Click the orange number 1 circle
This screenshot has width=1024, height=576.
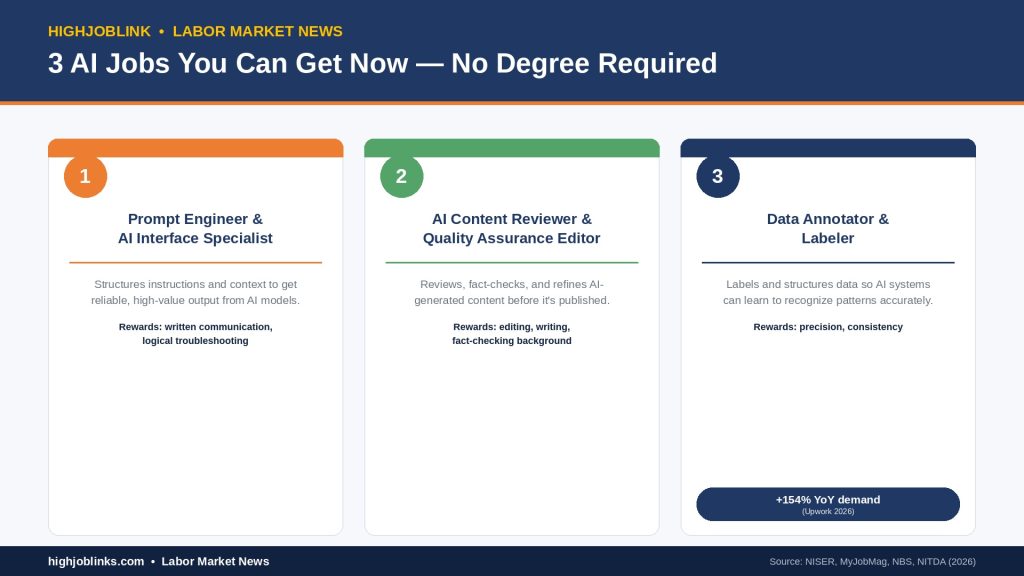[x=86, y=176]
